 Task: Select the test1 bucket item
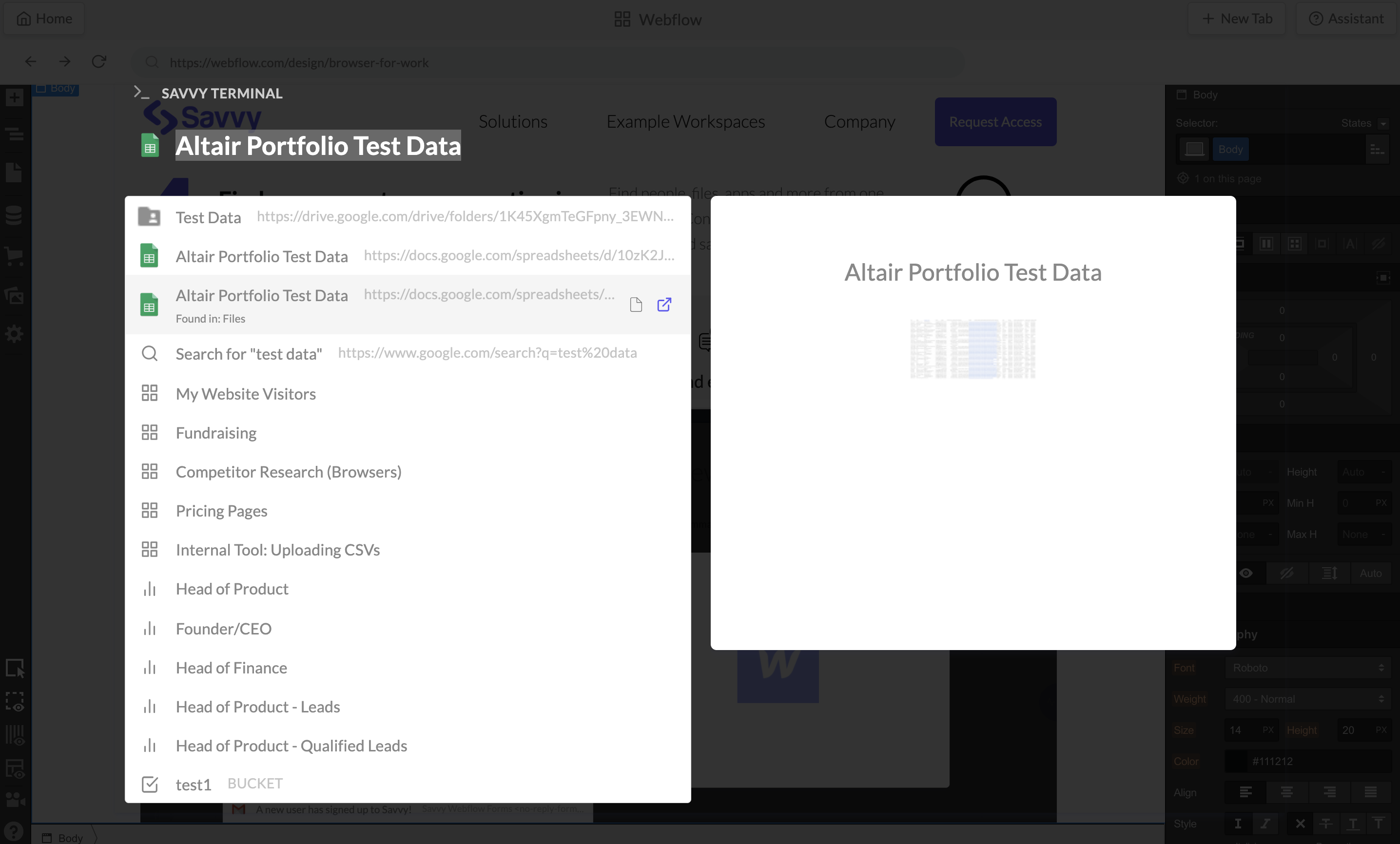pyautogui.click(x=408, y=785)
